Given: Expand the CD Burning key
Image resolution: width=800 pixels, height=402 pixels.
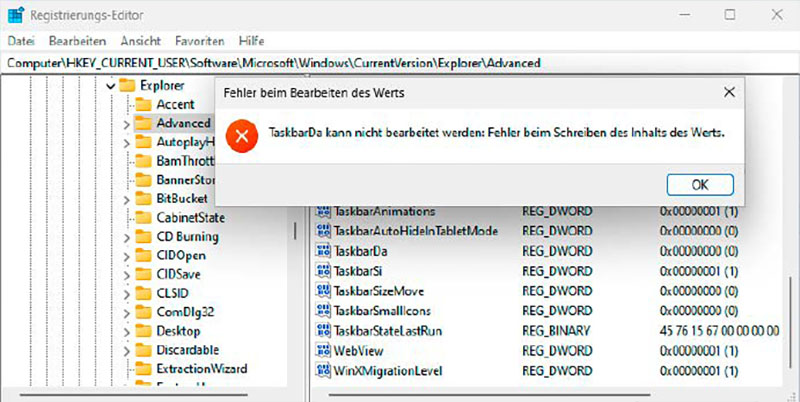Looking at the screenshot, I should coord(127,237).
